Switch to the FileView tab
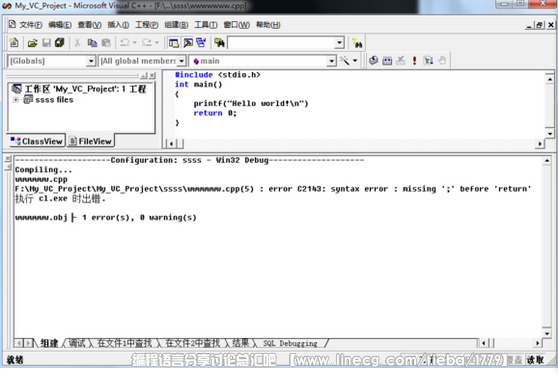The image size is (558, 377). pos(90,141)
